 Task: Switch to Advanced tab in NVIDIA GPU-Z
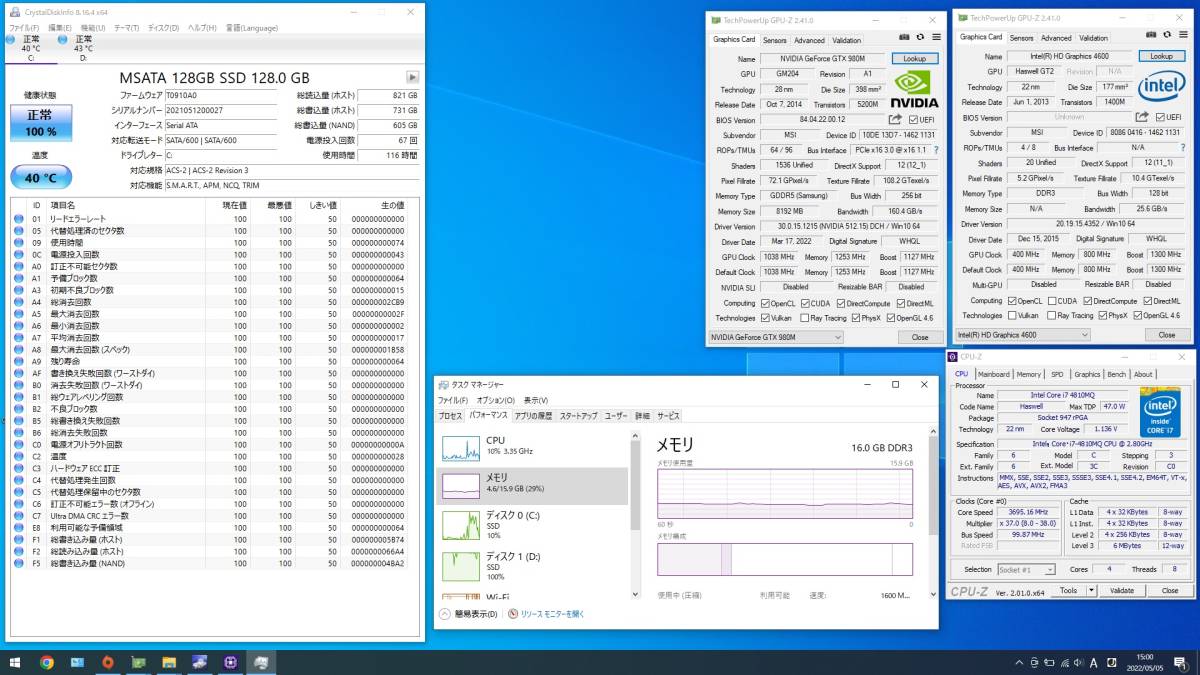(809, 40)
